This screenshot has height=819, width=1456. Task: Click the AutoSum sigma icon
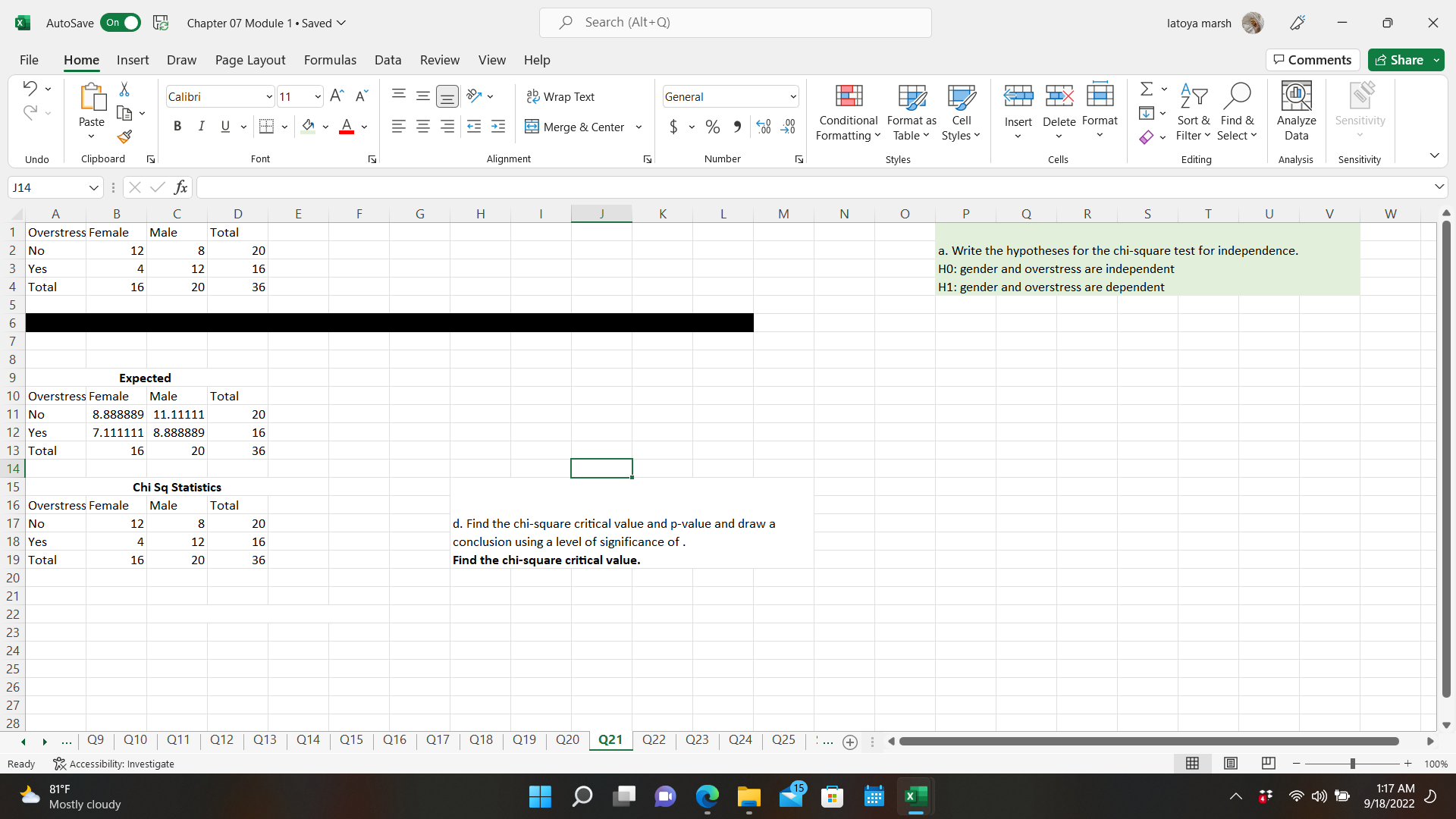(x=1147, y=89)
